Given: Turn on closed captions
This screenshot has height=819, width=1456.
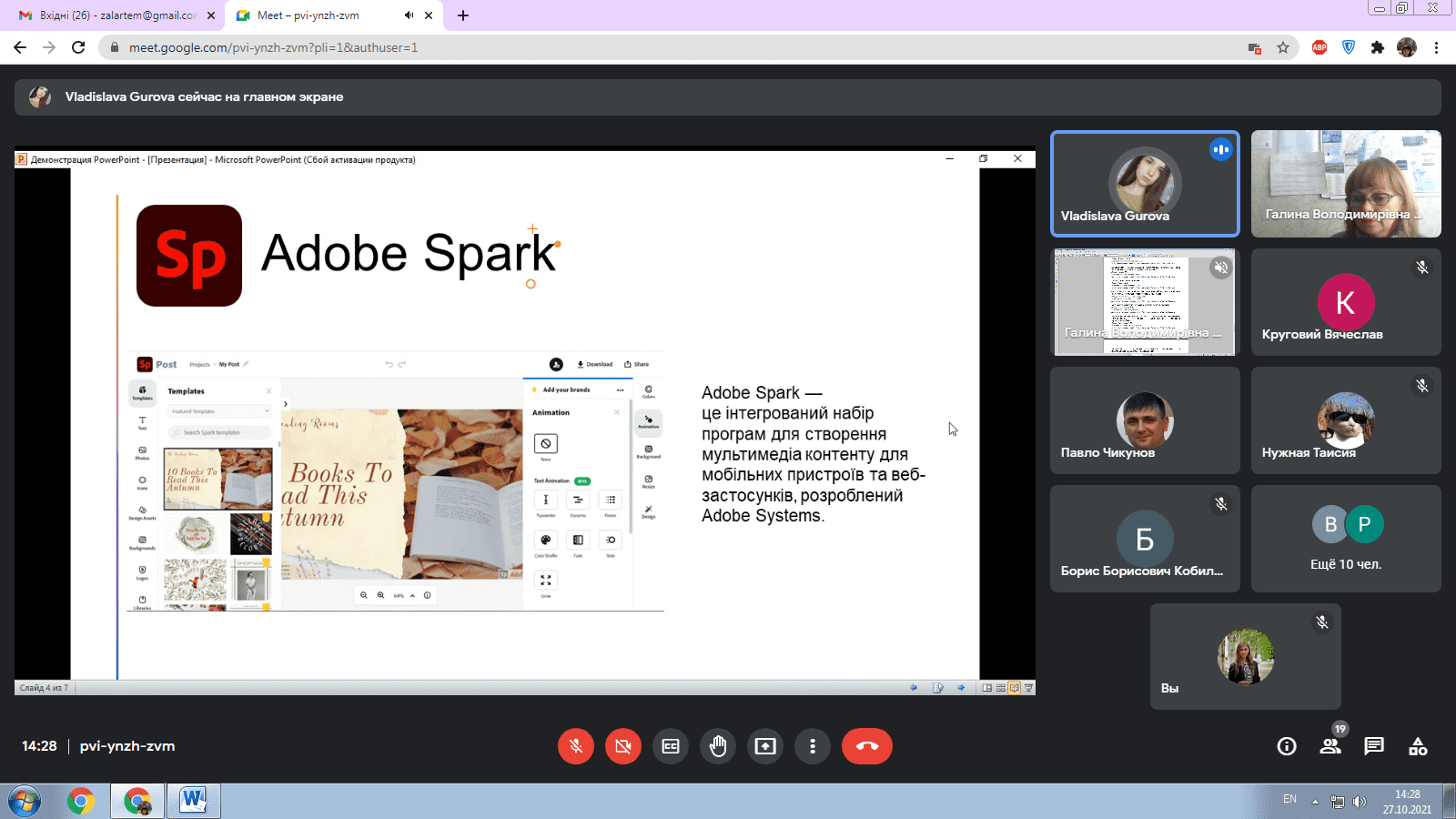Looking at the screenshot, I should (x=671, y=746).
